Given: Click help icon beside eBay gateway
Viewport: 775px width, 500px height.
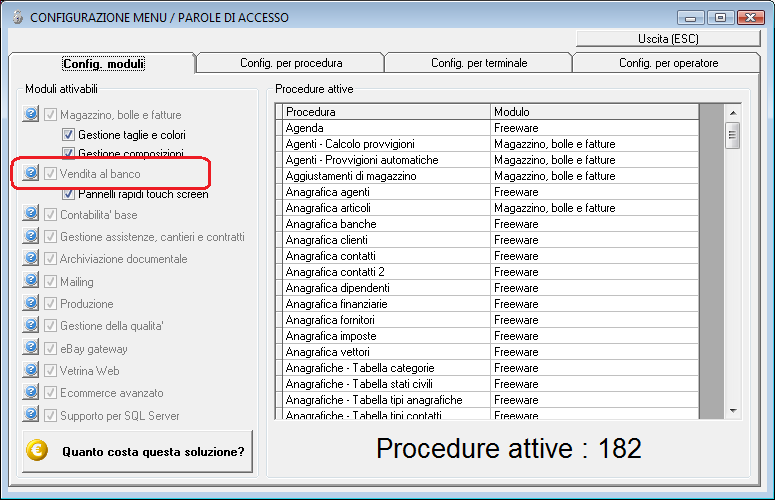Looking at the screenshot, I should click(x=31, y=348).
